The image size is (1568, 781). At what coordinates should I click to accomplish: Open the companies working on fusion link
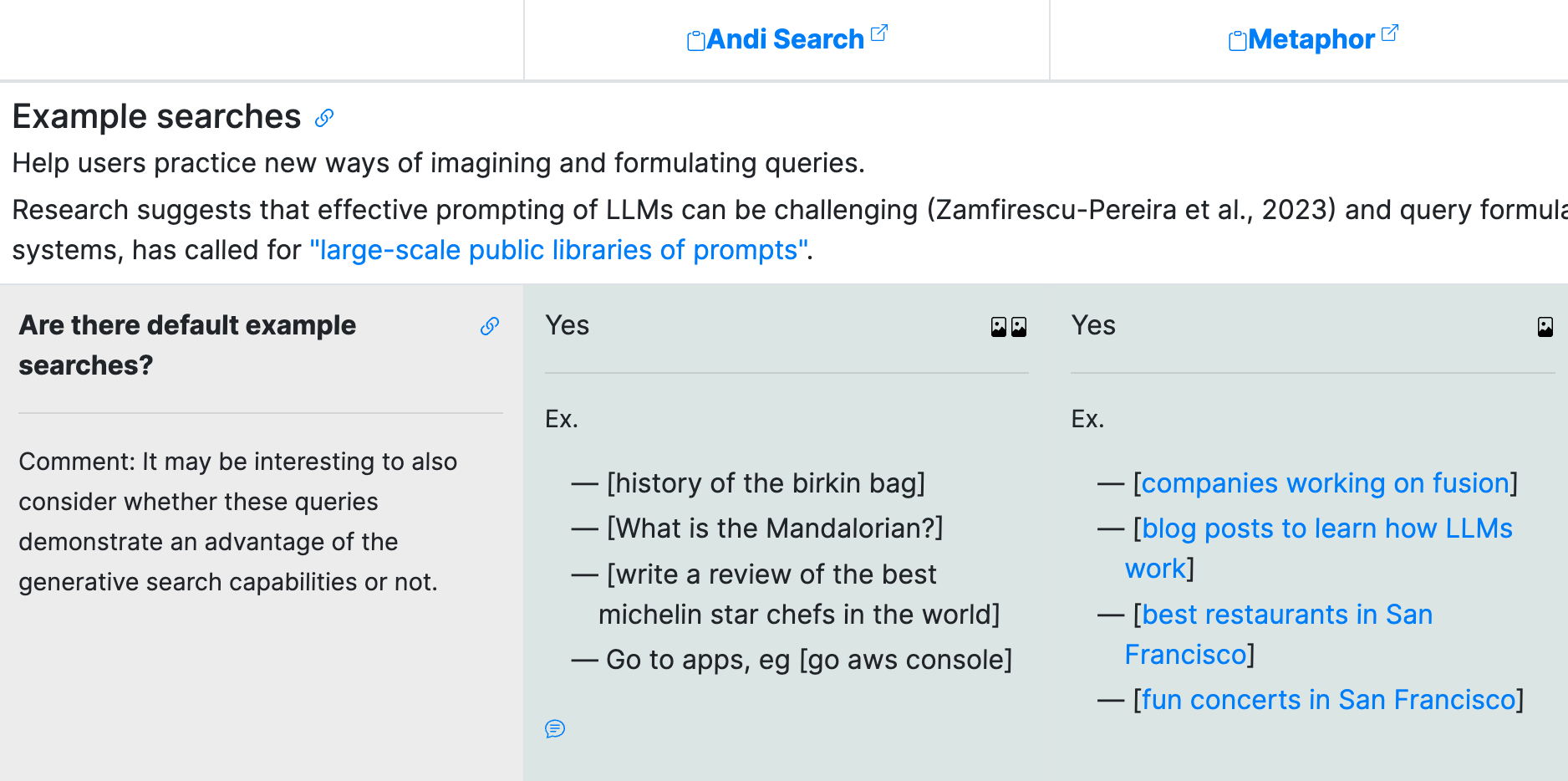tap(1324, 483)
